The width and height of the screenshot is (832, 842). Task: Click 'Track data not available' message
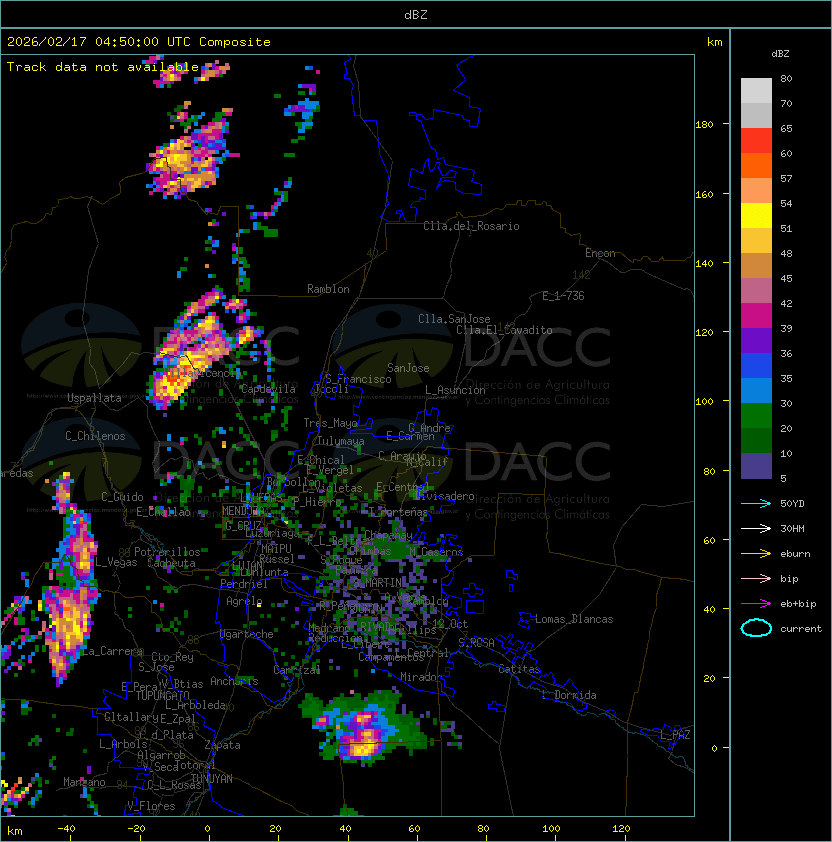(x=103, y=67)
